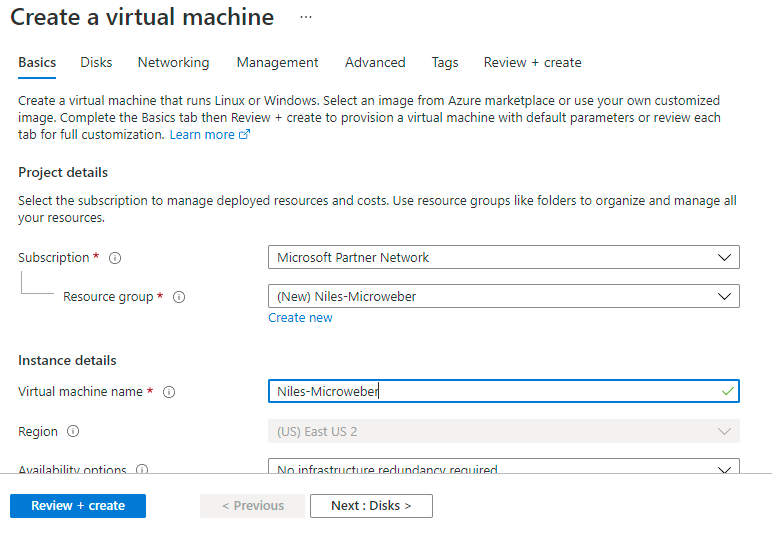Go to the Management tab
This screenshot has width=772, height=534.
[277, 62]
